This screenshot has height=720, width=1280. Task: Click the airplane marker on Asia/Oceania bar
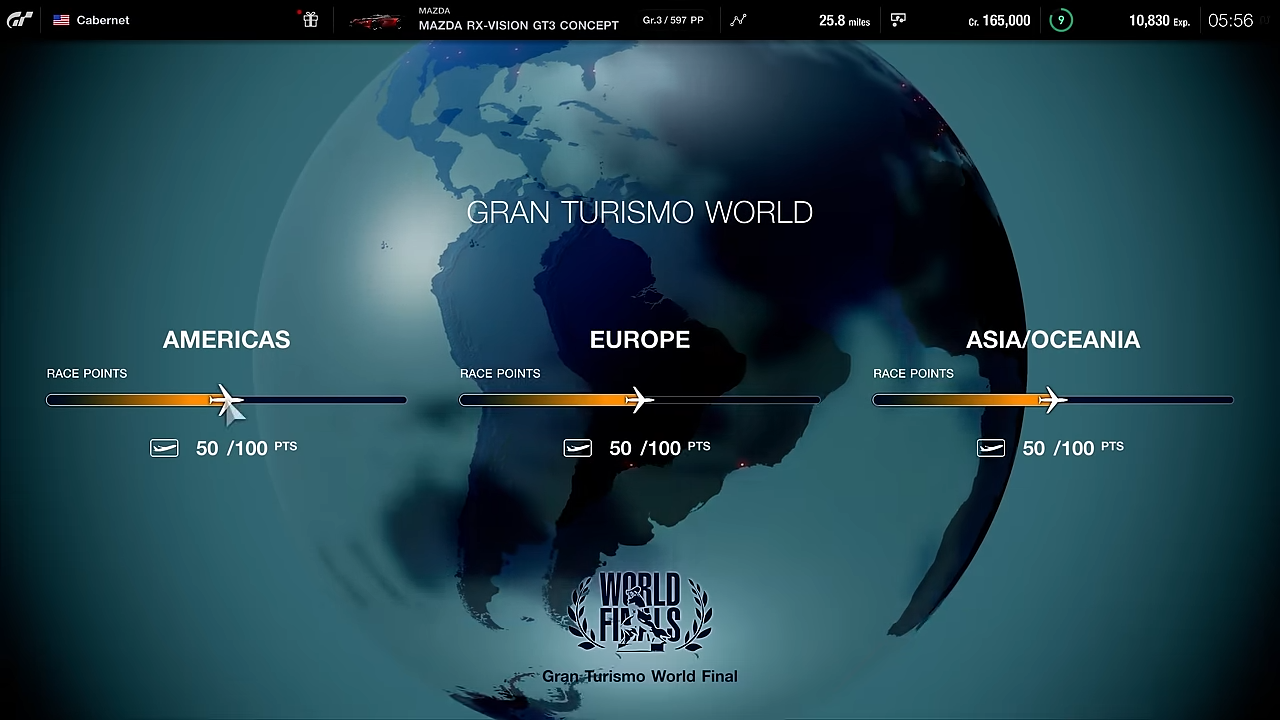(x=1053, y=400)
